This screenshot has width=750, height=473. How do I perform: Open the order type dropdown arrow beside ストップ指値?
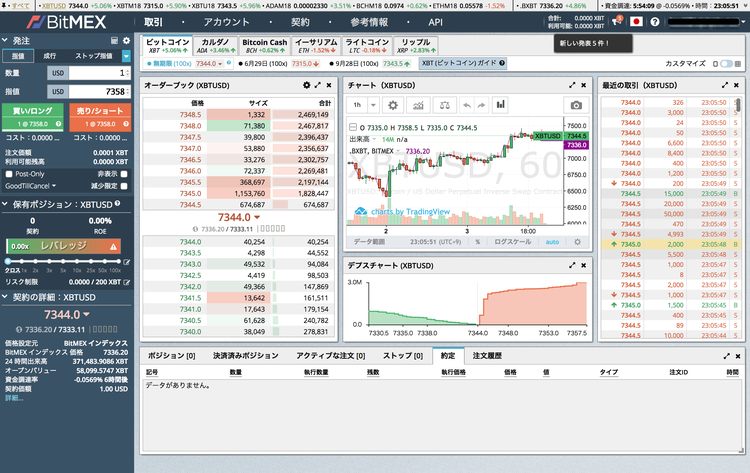[126, 56]
